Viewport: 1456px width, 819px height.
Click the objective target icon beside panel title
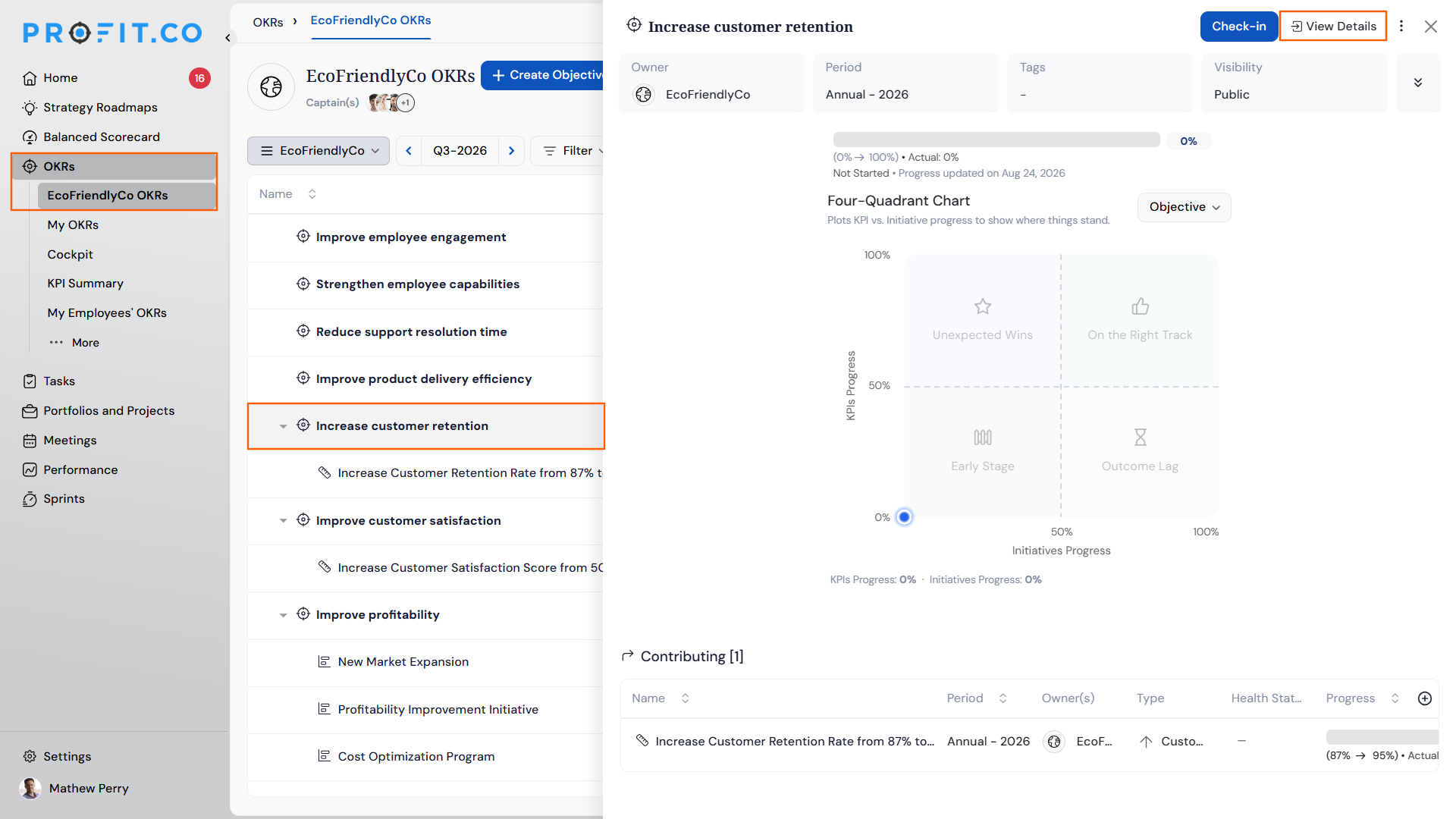(634, 26)
